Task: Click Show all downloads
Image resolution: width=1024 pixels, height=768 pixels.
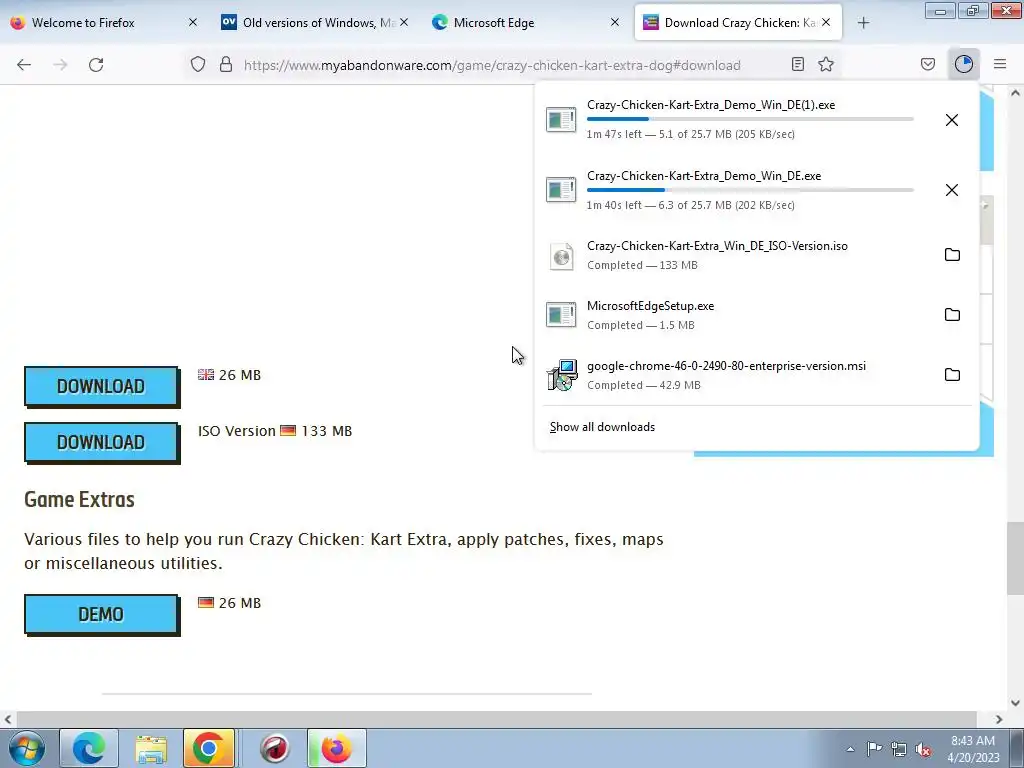Action: pos(602,427)
